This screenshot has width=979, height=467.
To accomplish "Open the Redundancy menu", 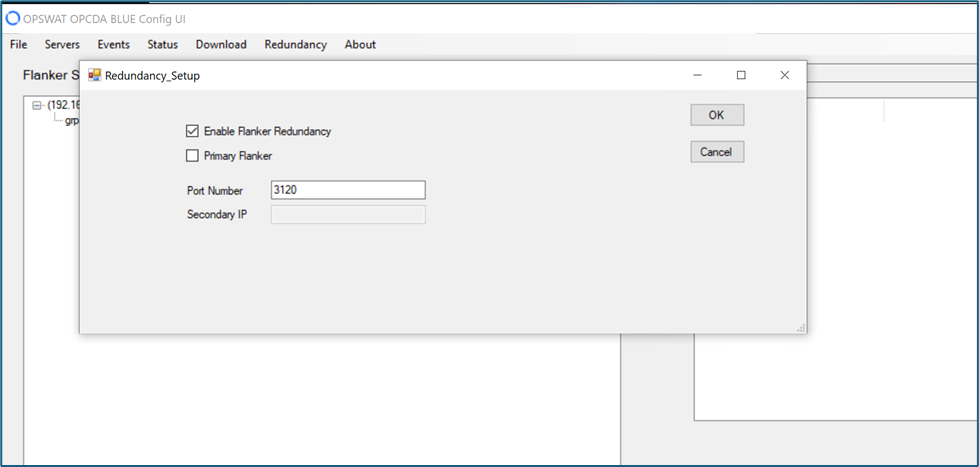I will pyautogui.click(x=295, y=44).
